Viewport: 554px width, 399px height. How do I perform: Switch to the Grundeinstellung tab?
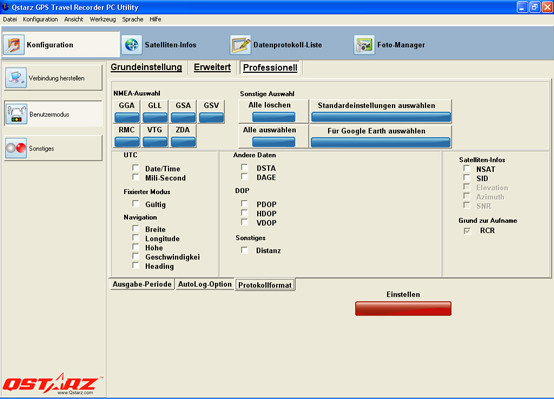pos(146,67)
